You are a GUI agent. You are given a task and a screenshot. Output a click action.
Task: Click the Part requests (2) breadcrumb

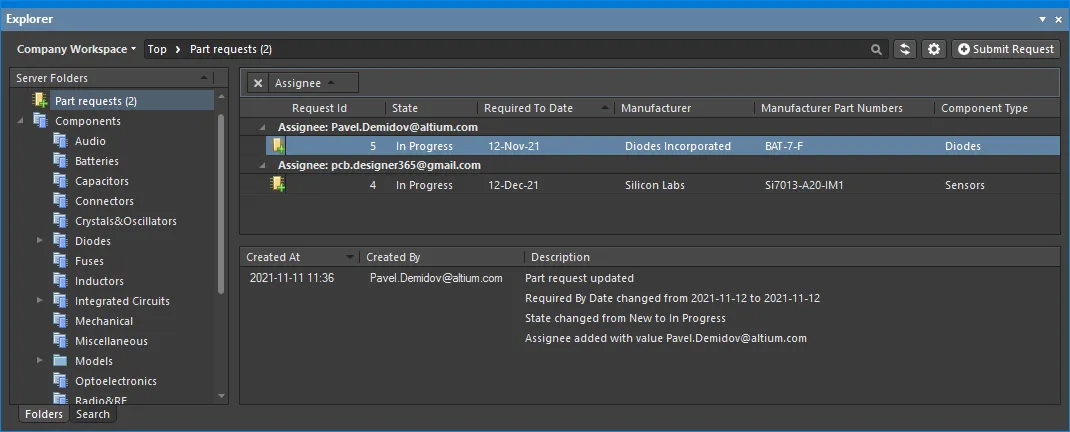[231, 49]
